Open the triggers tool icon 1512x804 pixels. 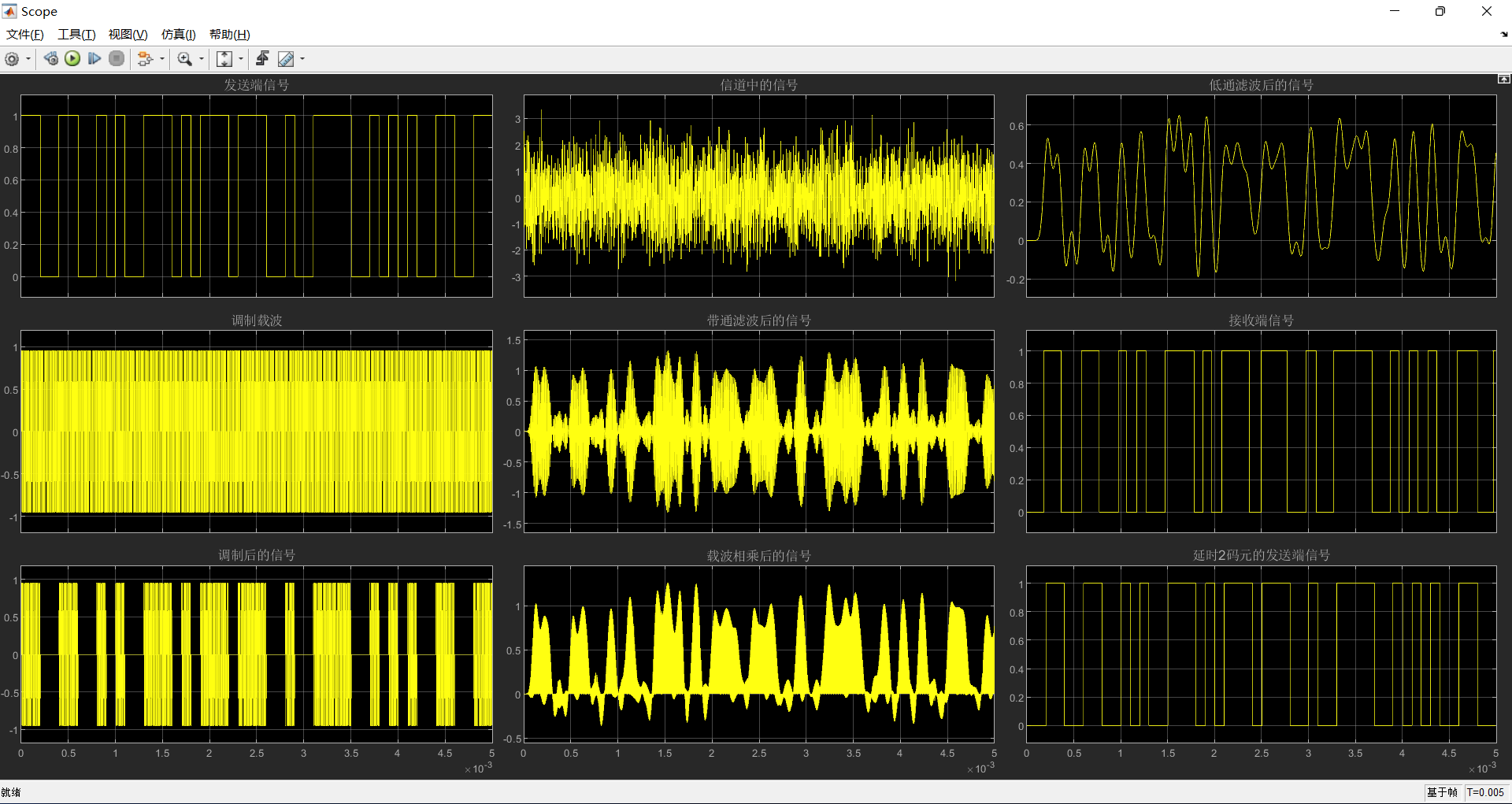tap(262, 59)
